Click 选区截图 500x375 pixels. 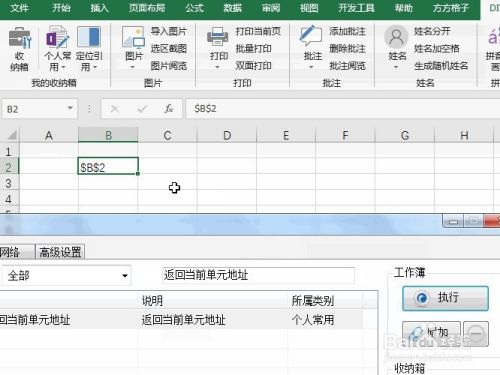[168, 49]
